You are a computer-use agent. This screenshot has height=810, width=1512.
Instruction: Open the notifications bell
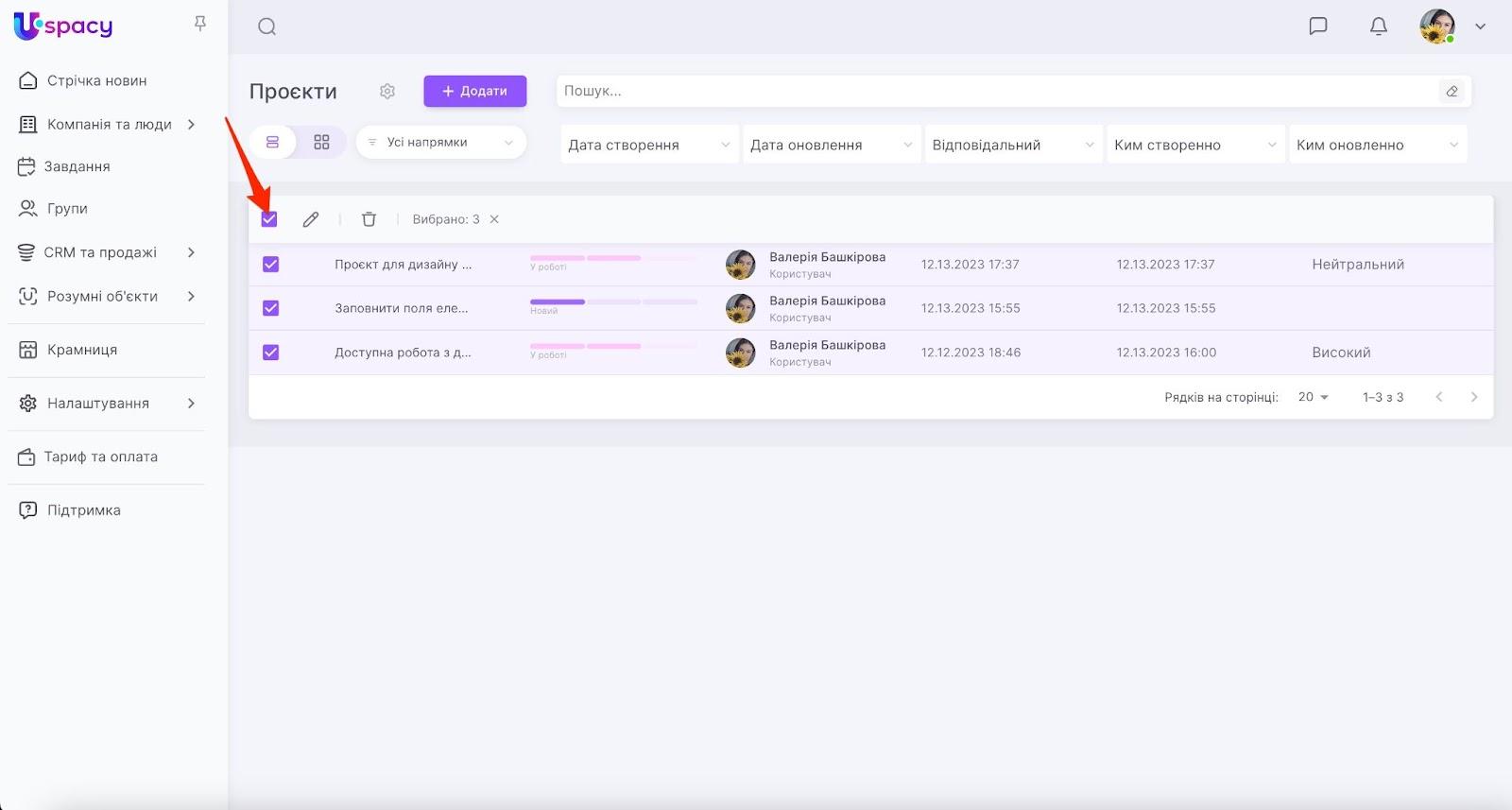[x=1378, y=26]
